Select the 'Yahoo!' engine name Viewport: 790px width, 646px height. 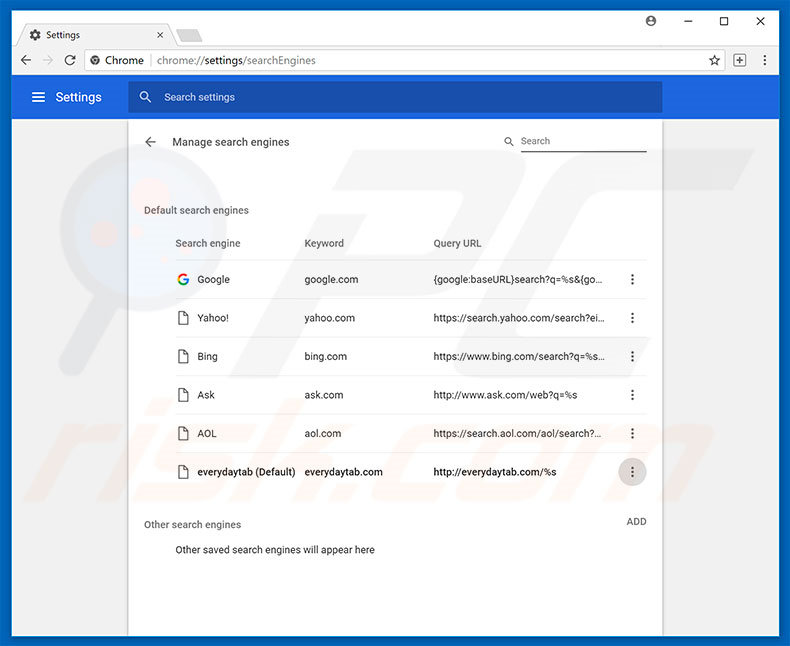(x=213, y=318)
